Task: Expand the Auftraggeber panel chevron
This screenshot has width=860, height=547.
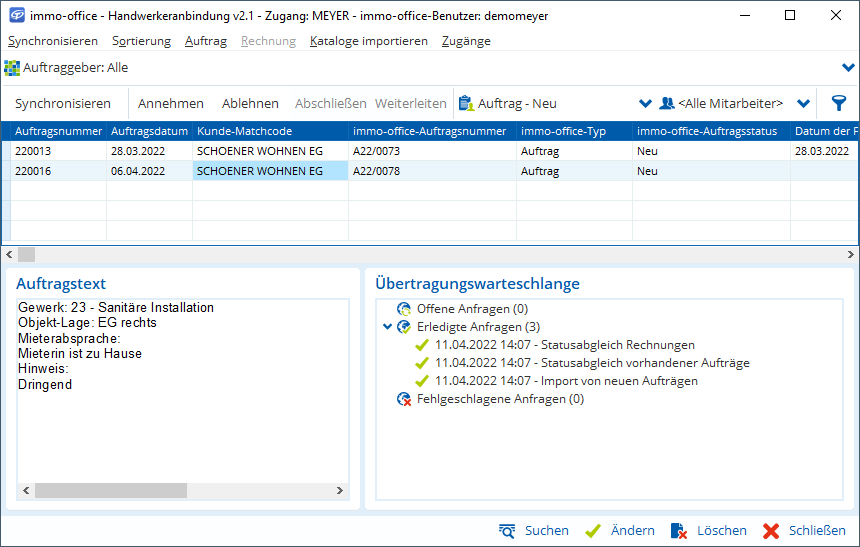Action: 849,68
